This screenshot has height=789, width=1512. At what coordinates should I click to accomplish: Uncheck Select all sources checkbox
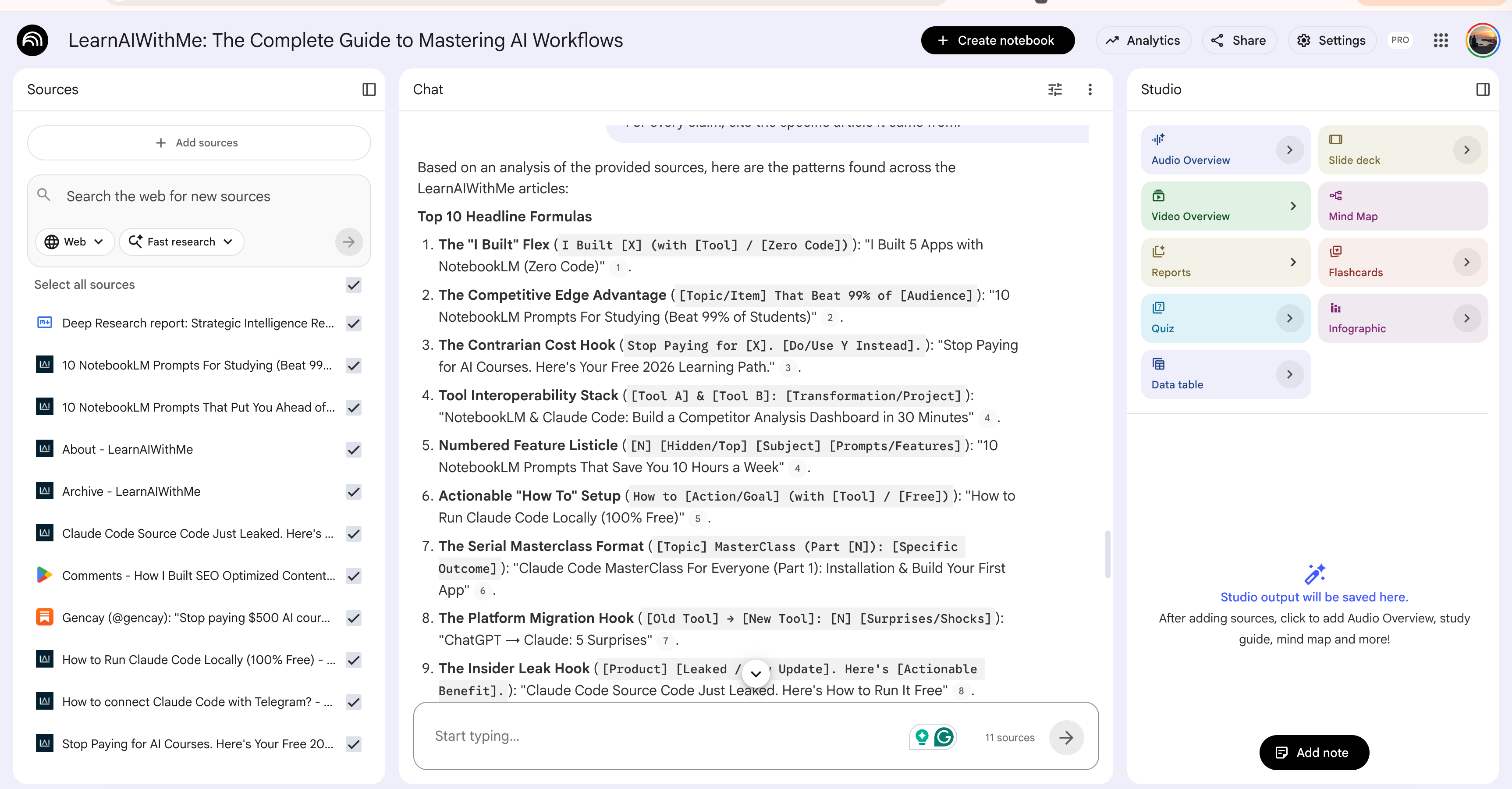pos(353,285)
